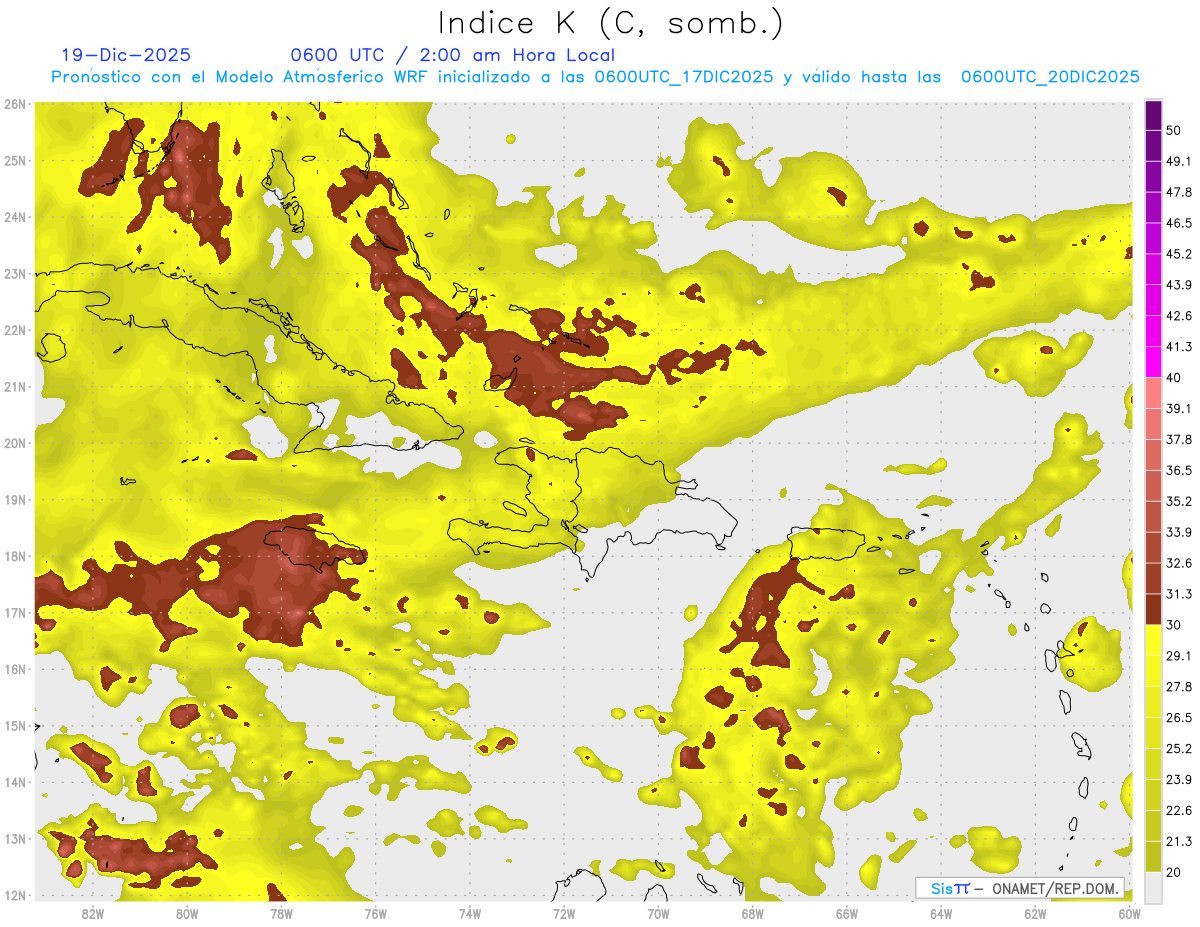Click the '20N' latitude label
The height and width of the screenshot is (927, 1200).
pos(14,443)
